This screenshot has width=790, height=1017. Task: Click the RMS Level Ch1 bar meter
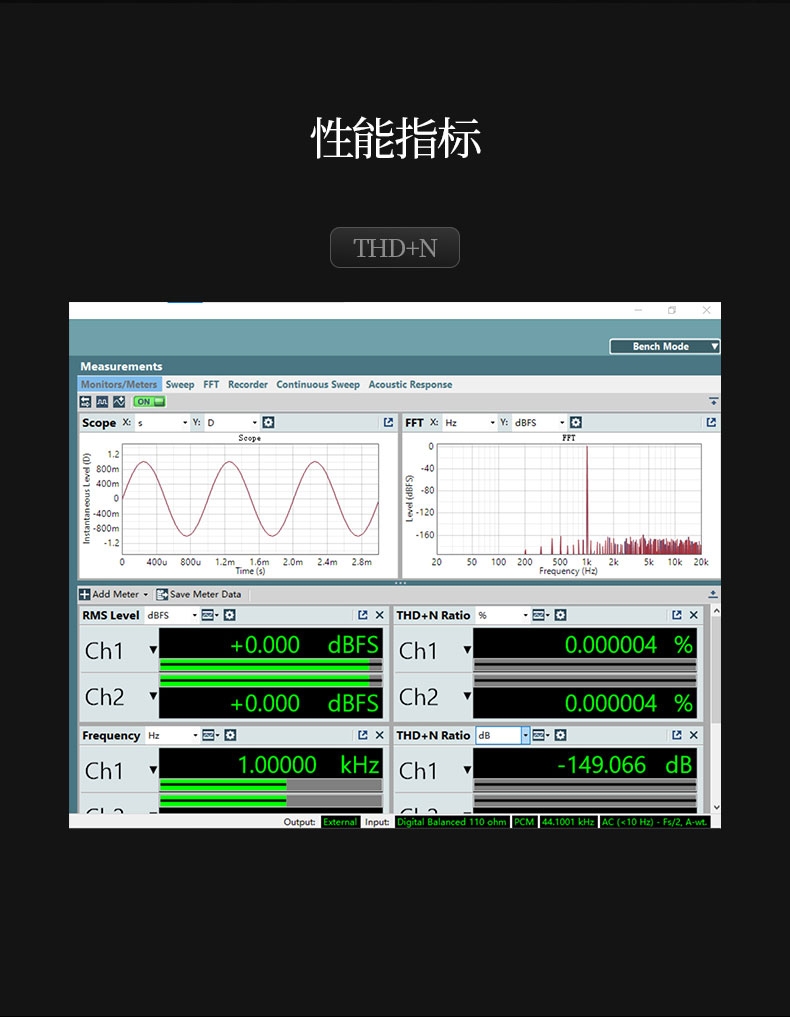(270, 666)
